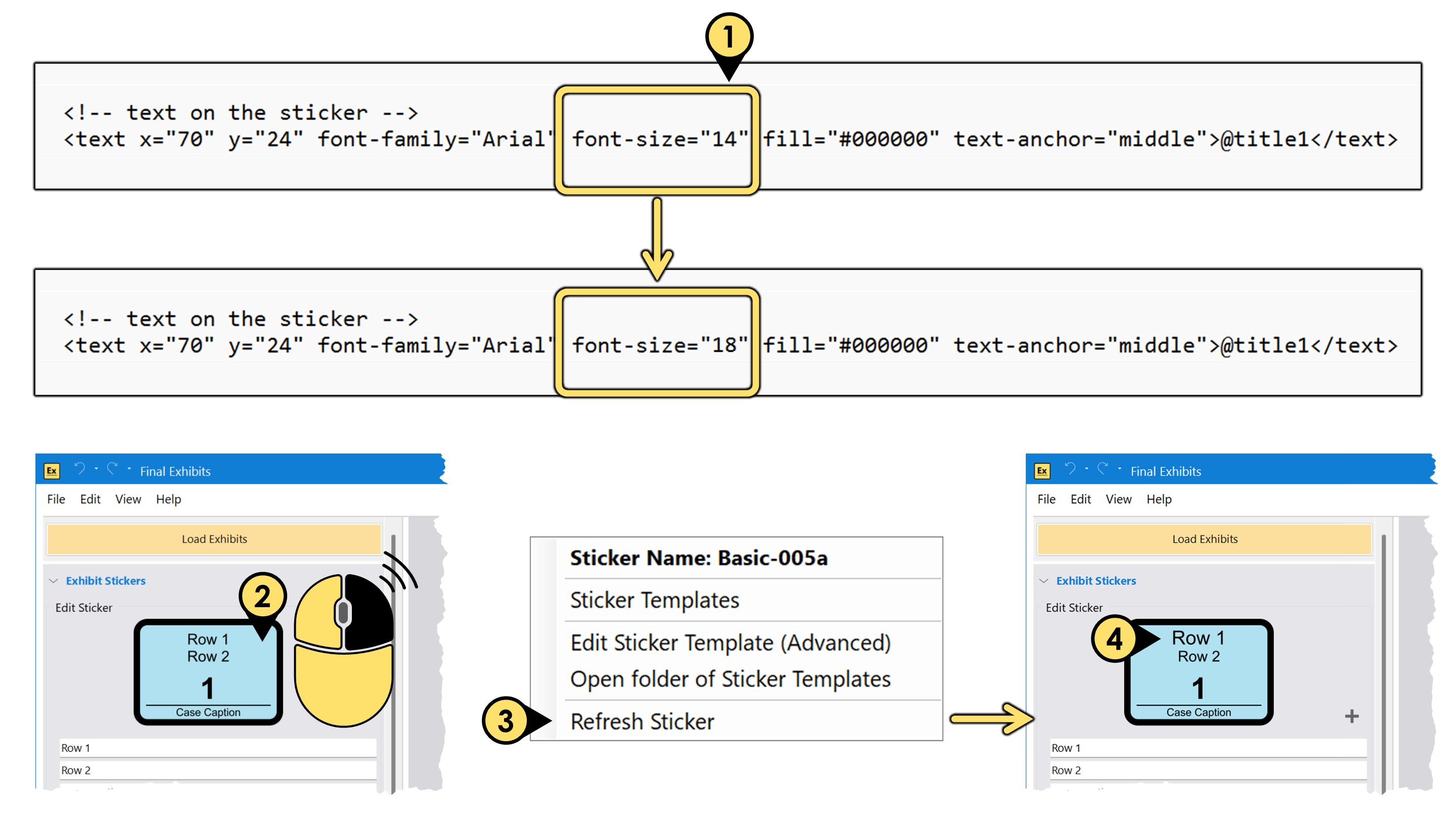Click the redo arrow in left window
1456x819 pixels.
[x=113, y=469]
